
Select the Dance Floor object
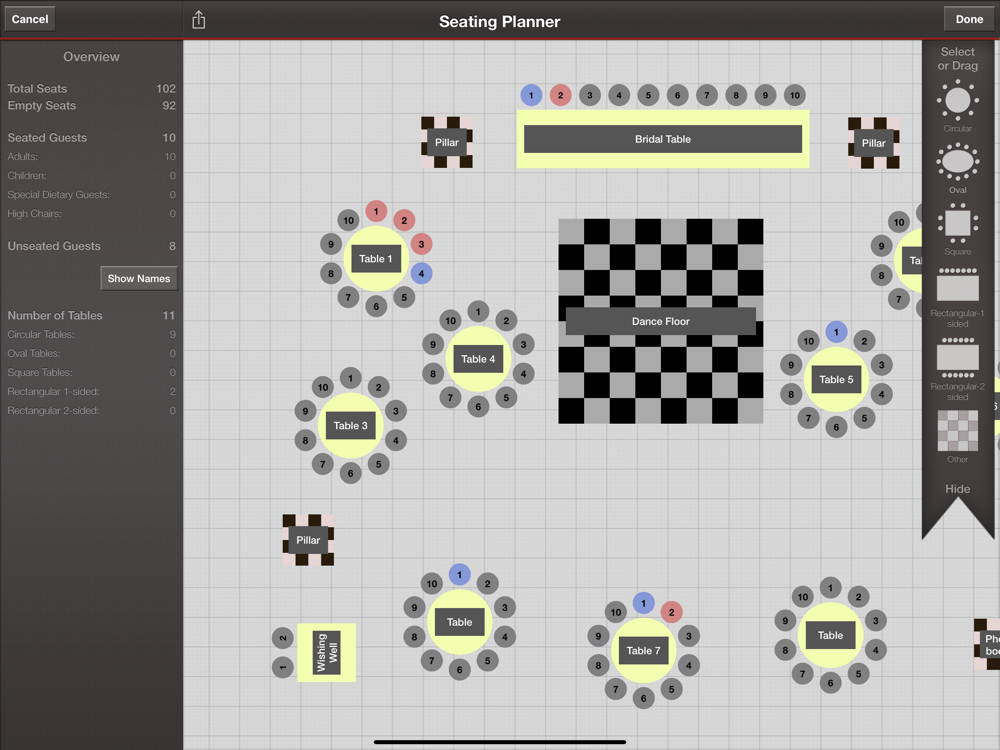661,321
